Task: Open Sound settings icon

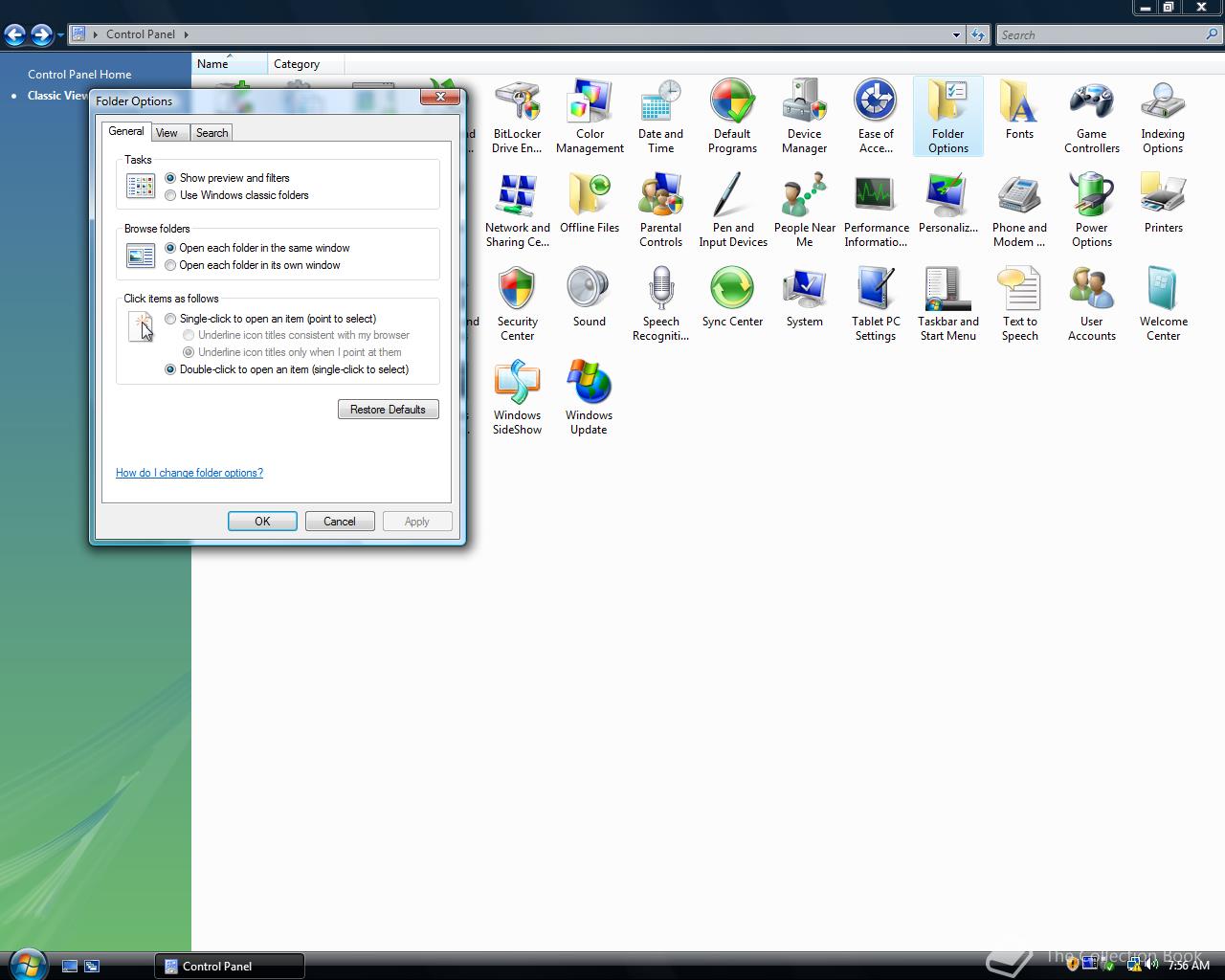Action: click(x=590, y=298)
